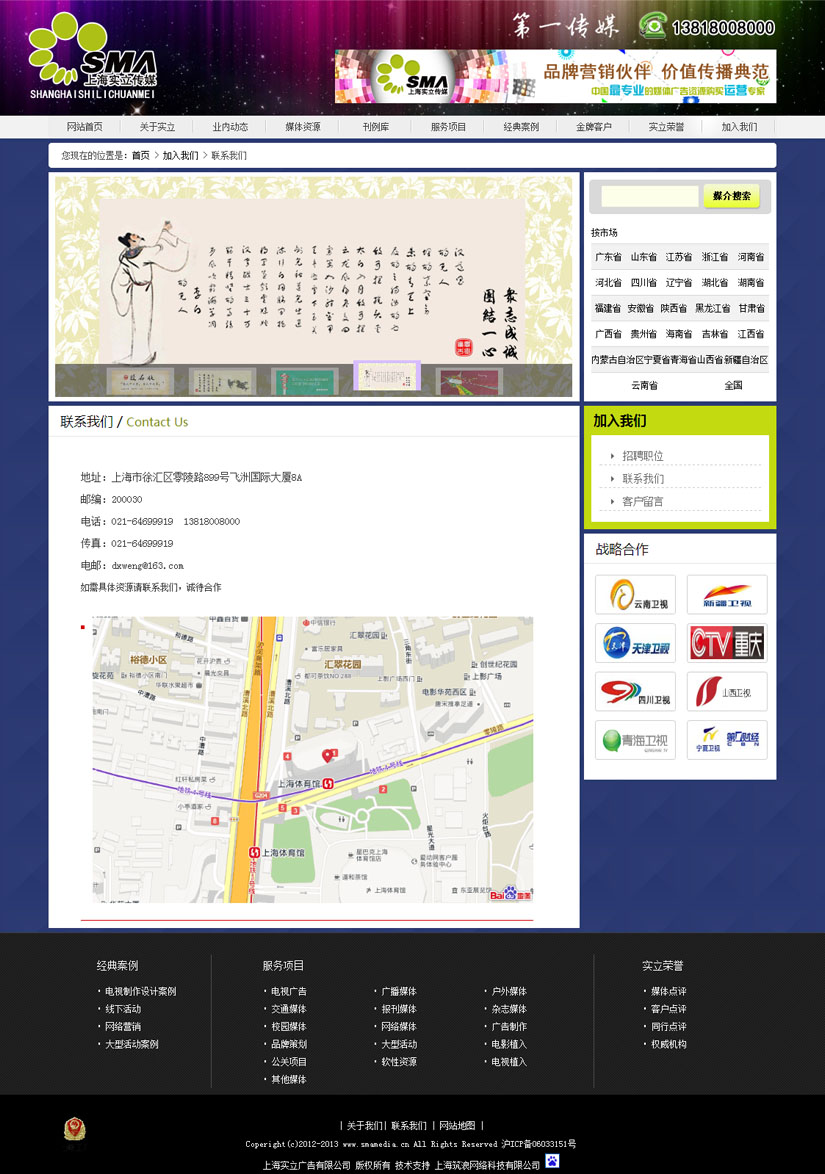Click the police badge icon in the footer
Image resolution: width=825 pixels, height=1174 pixels.
tap(74, 1131)
